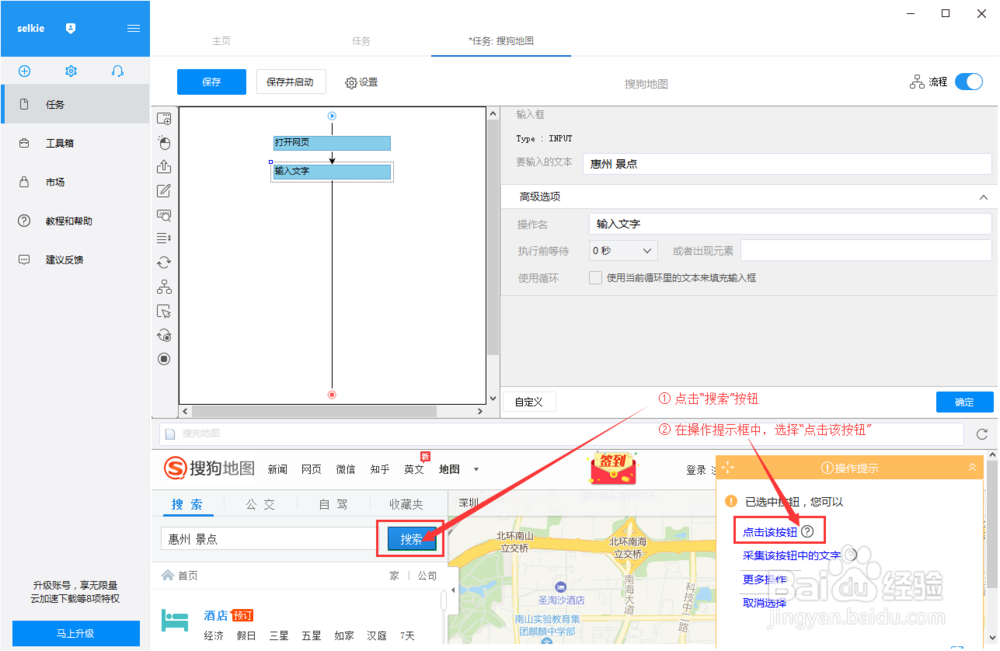Click the record circle icon at toolbar bottom
The image size is (1000, 651).
(164, 358)
